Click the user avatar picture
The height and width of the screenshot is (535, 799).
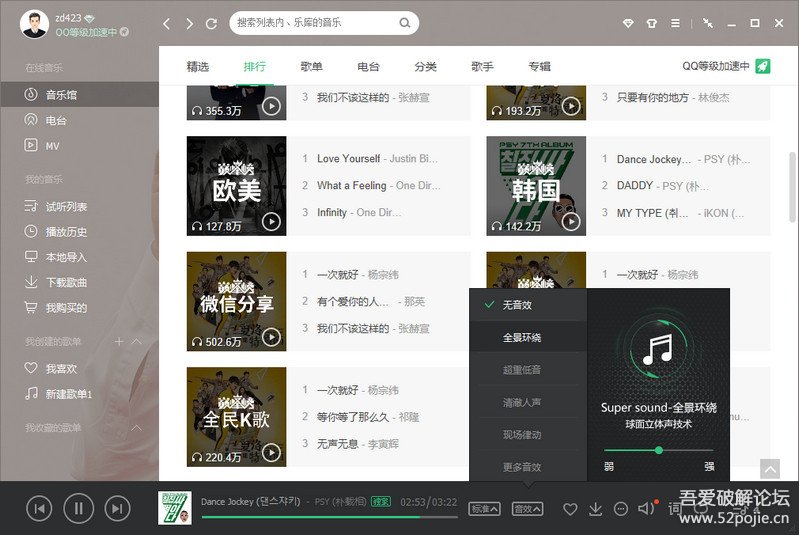34,24
